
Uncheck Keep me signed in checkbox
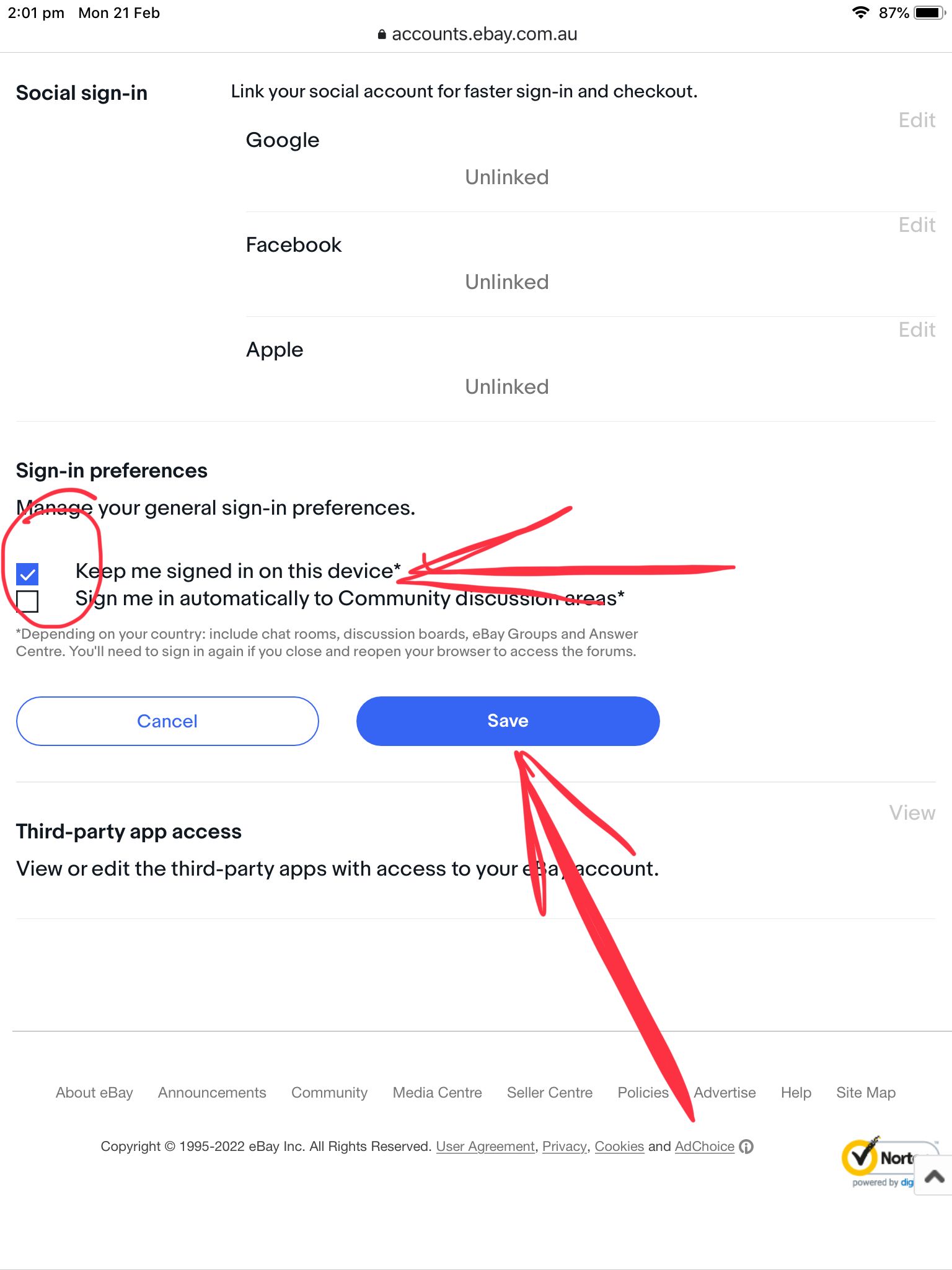tap(27, 574)
